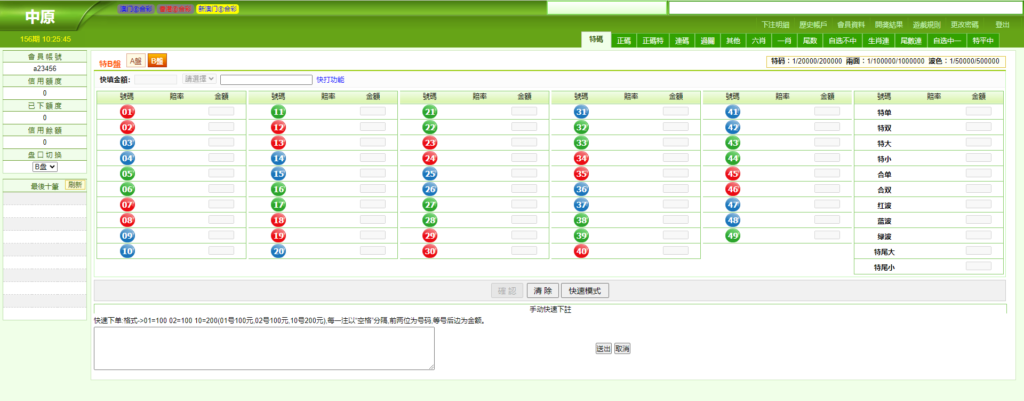Select red ball number 24
Screen dimensions: 1024x401
coord(430,158)
